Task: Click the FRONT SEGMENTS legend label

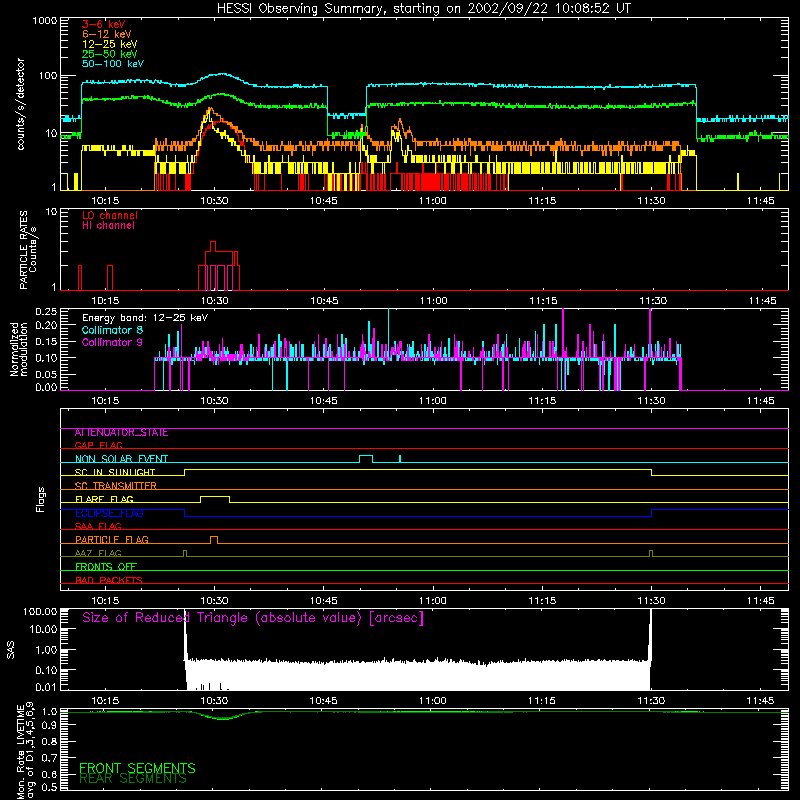Action: point(137,768)
